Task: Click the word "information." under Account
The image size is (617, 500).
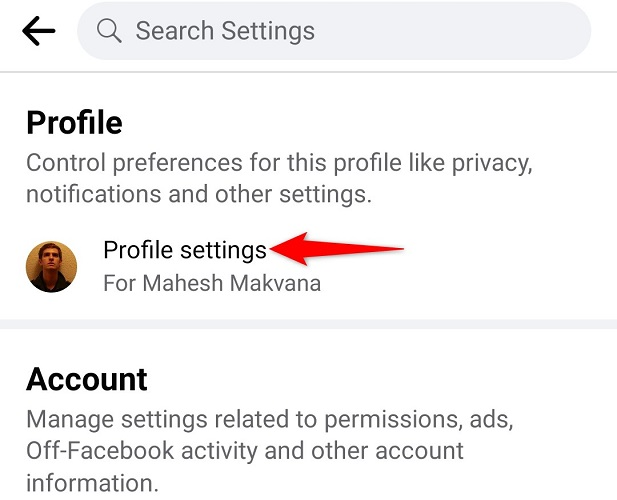Action: click(x=92, y=483)
